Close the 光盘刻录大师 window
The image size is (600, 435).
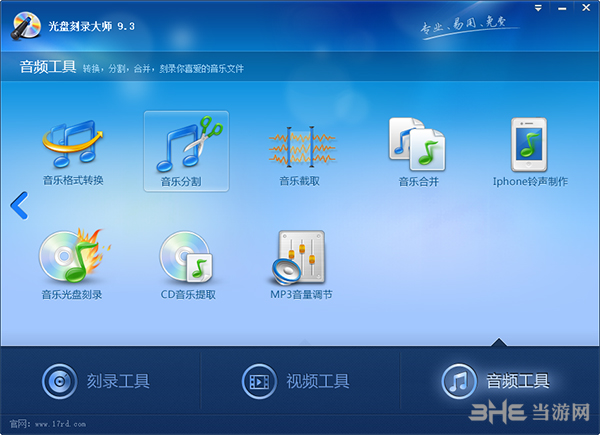(x=586, y=8)
